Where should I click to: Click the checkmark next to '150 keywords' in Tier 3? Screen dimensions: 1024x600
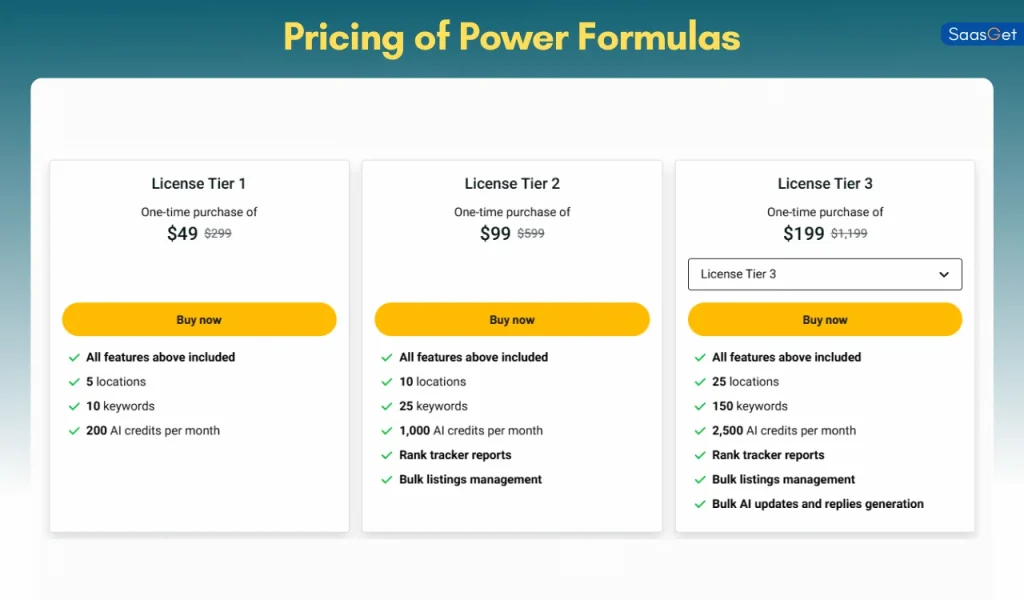pos(700,406)
